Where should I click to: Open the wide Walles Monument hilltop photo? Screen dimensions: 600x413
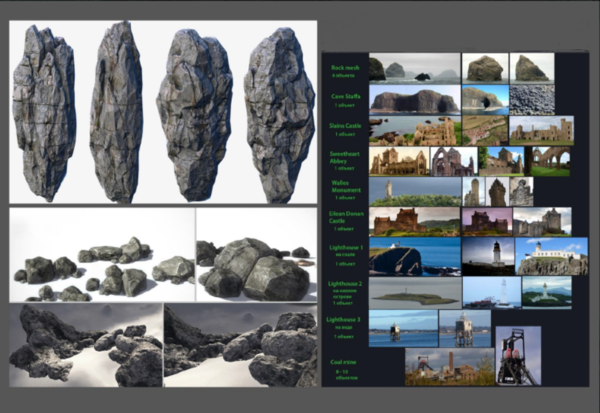coord(414,192)
